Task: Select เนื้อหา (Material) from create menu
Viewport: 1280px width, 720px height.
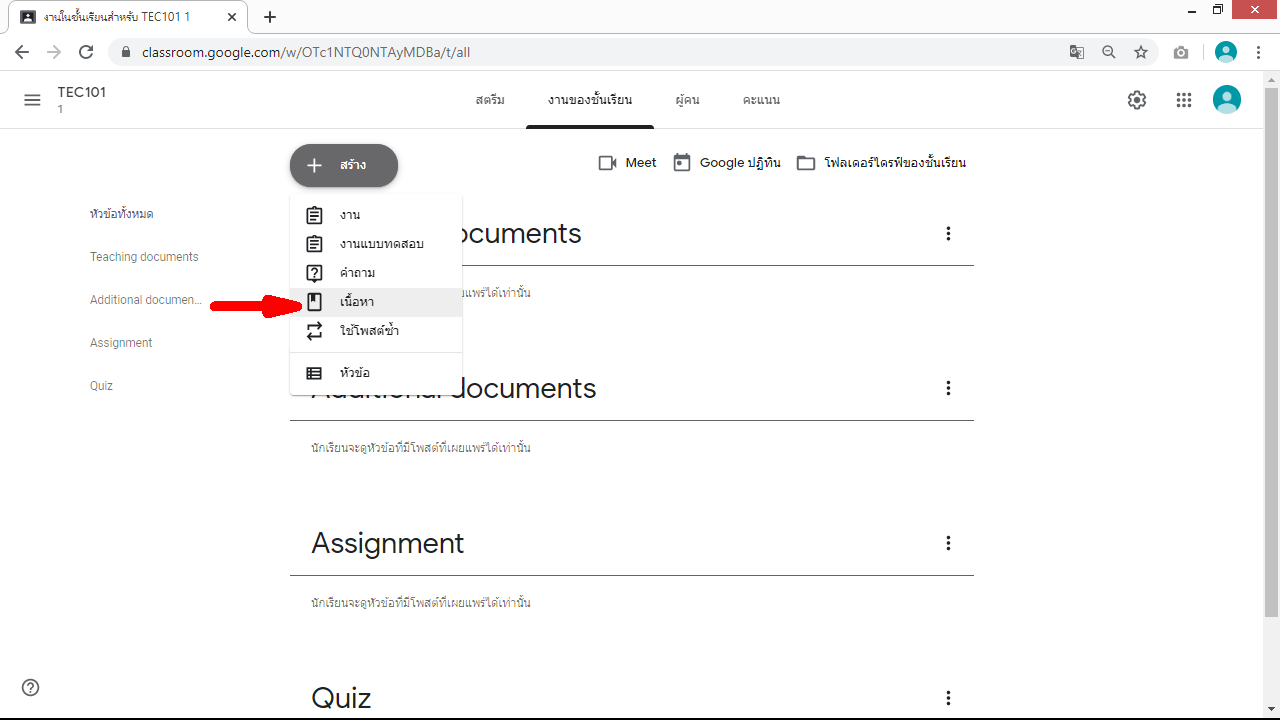Action: pyautogui.click(x=357, y=302)
